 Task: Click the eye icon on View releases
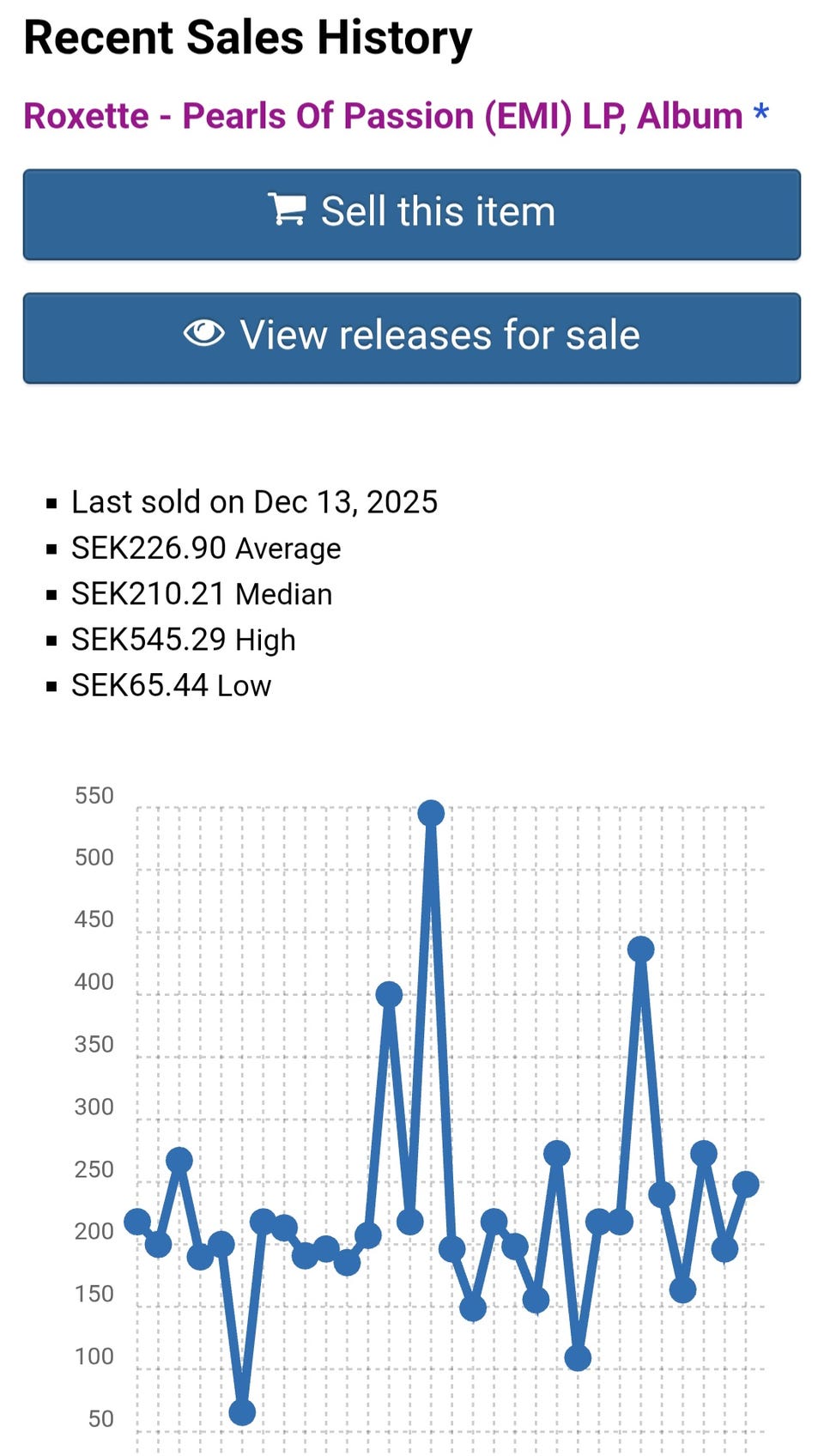204,334
